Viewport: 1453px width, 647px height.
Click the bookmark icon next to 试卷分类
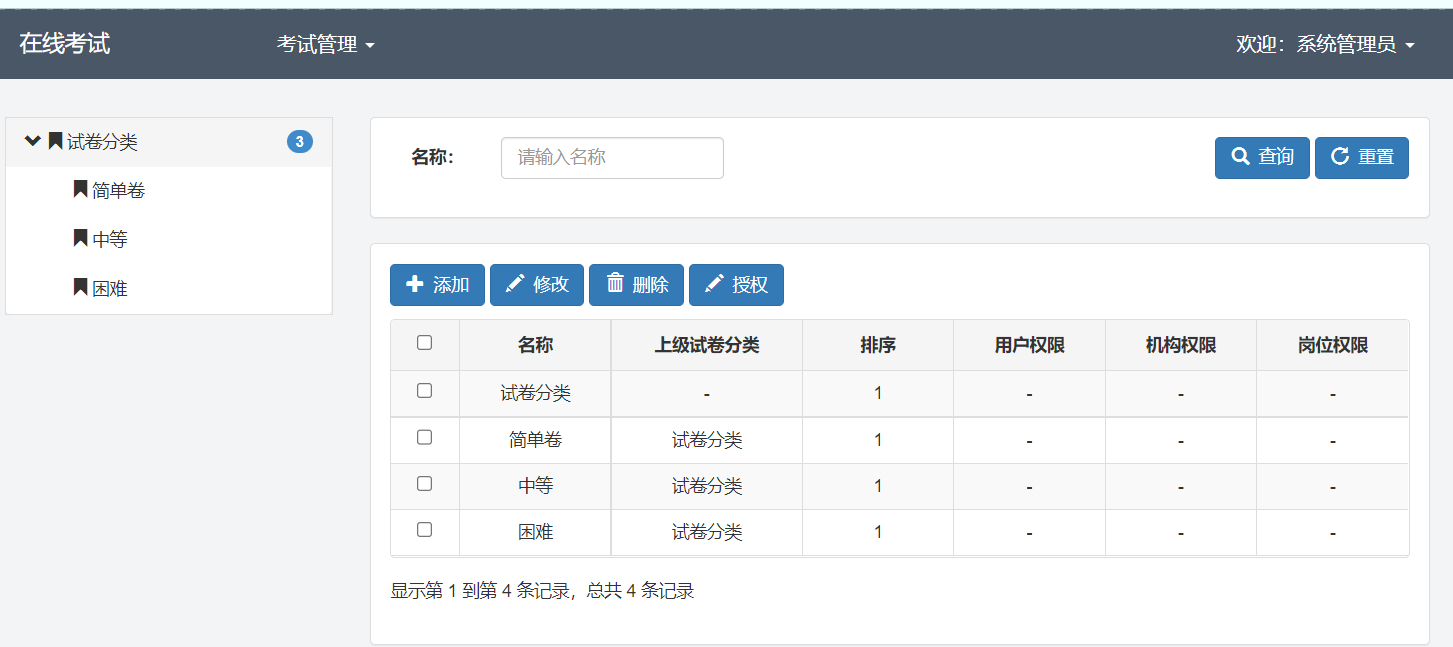coord(54,141)
